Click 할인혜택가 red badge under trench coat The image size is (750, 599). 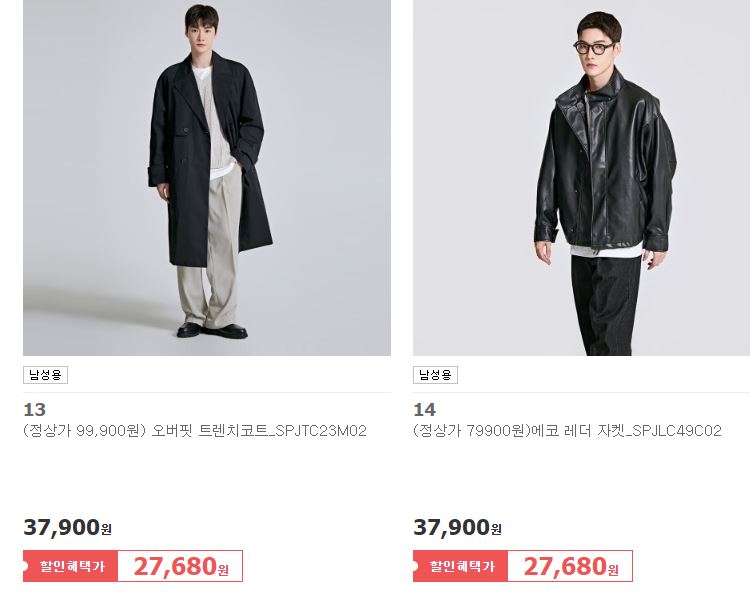pos(70,566)
